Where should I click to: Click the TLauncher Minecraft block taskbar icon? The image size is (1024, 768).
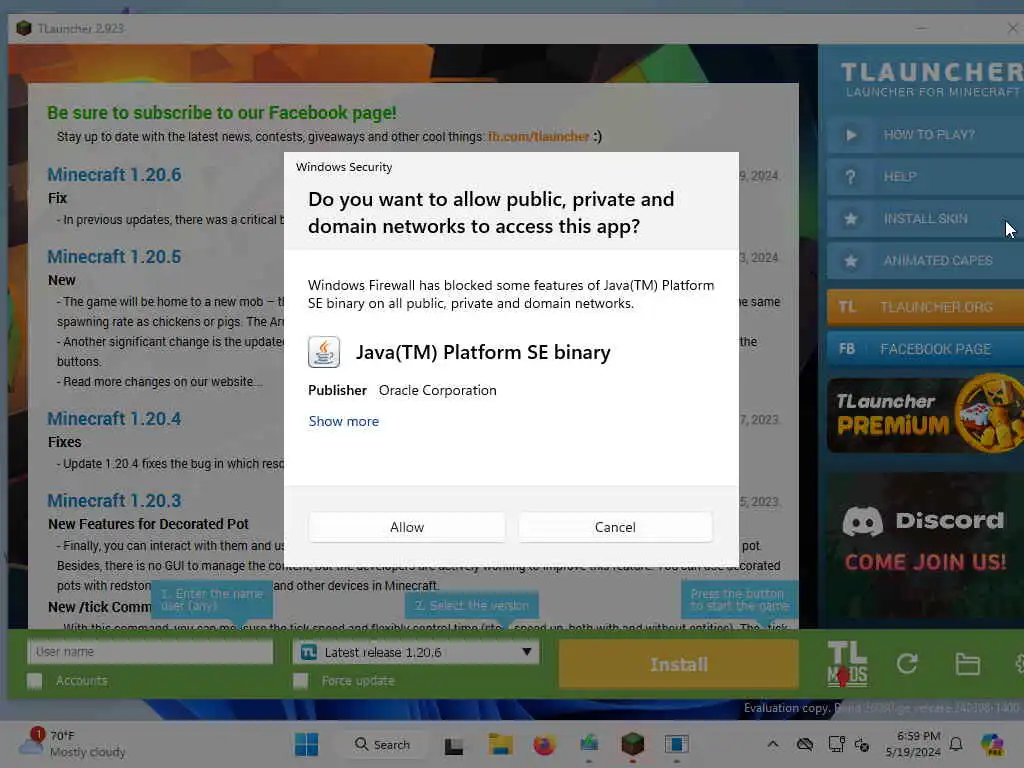coord(632,744)
